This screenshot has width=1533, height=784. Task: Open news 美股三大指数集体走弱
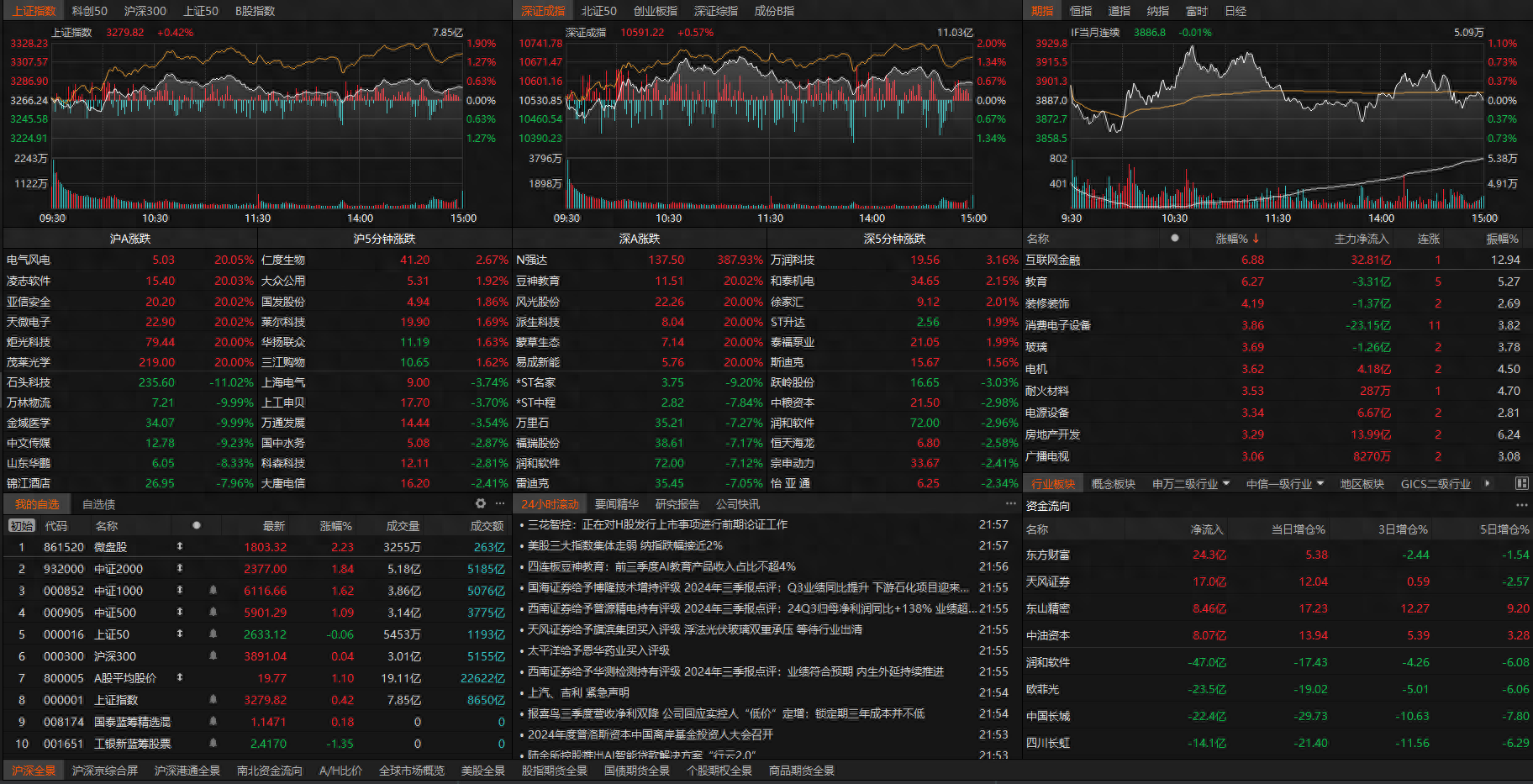click(x=625, y=545)
